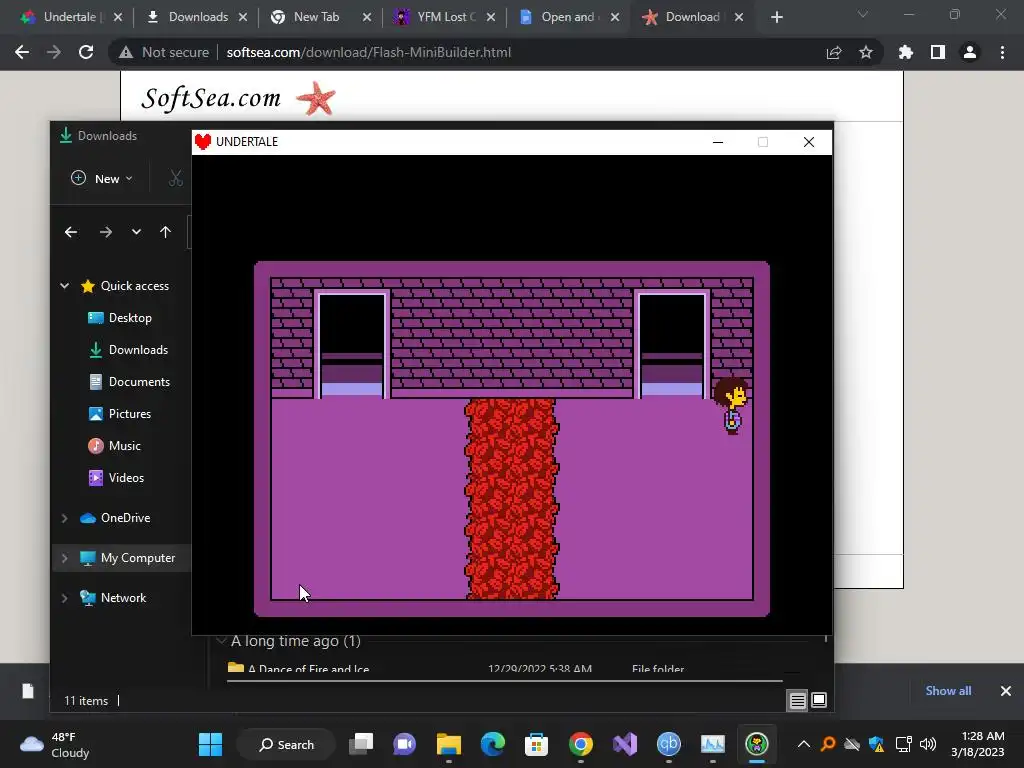This screenshot has width=1024, height=768.
Task: Open the Chrome extensions puzzle icon
Action: tap(906, 52)
